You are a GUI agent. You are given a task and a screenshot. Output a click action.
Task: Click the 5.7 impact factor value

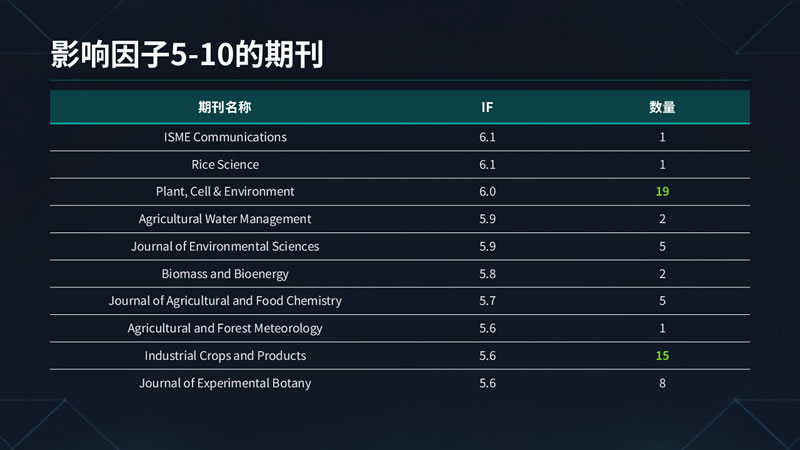point(487,301)
